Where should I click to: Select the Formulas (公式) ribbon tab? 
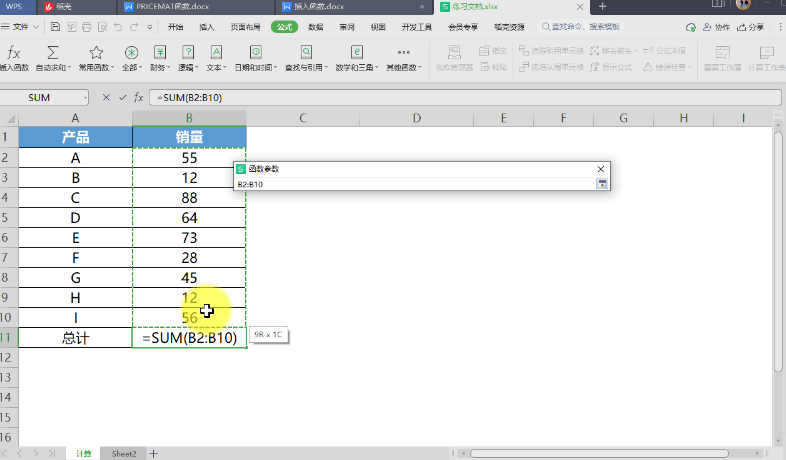284,27
